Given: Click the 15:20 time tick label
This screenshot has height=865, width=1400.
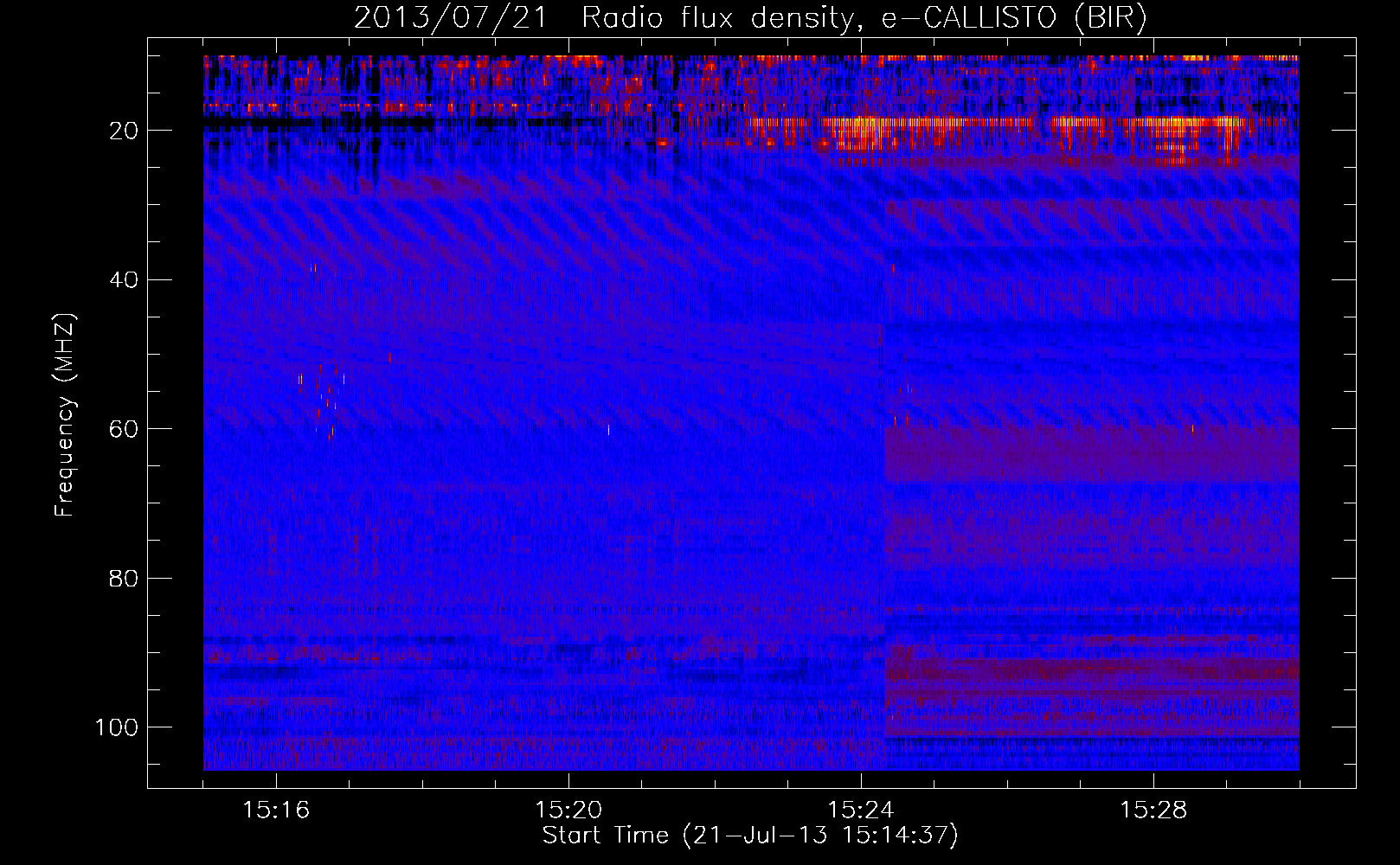Looking at the screenshot, I should pyautogui.click(x=568, y=811).
